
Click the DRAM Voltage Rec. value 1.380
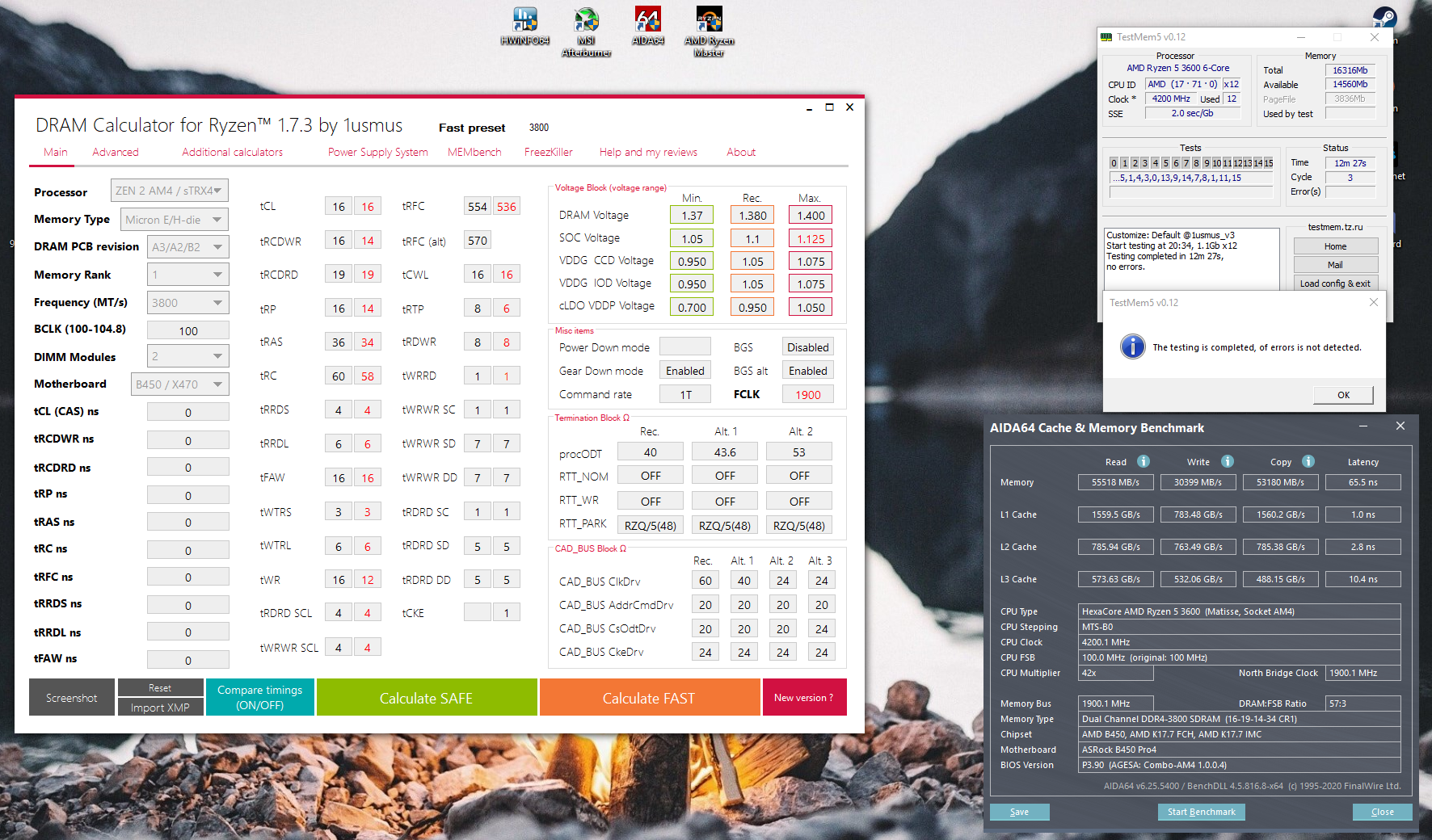752,215
